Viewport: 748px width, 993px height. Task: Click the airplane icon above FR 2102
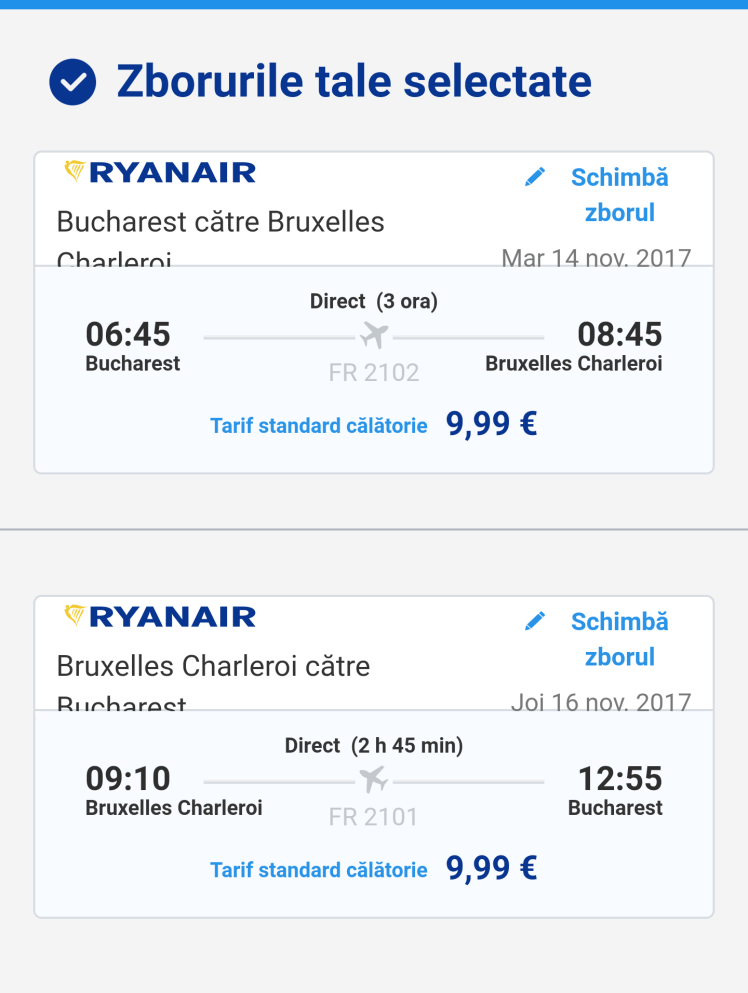[x=374, y=335]
